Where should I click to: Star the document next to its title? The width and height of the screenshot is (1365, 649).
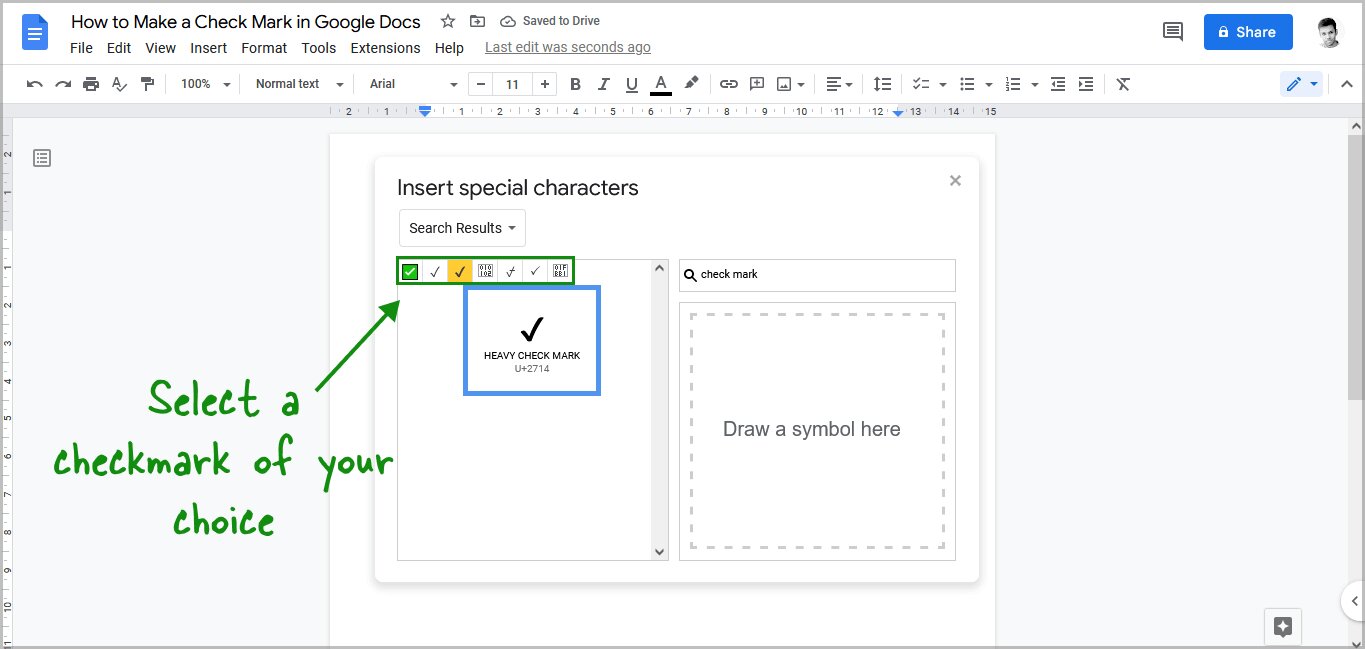point(447,20)
